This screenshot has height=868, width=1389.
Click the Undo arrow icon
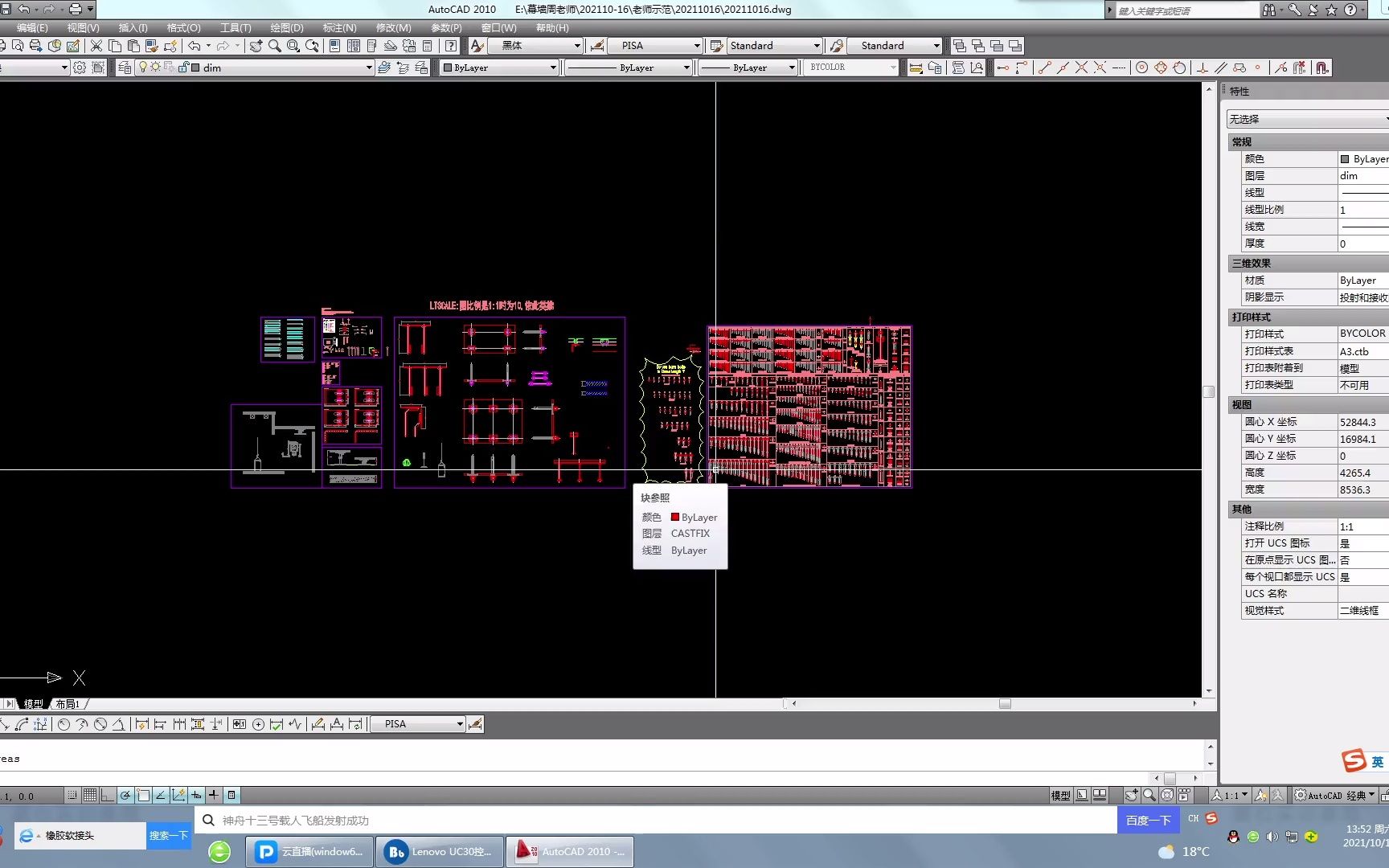tap(194, 46)
